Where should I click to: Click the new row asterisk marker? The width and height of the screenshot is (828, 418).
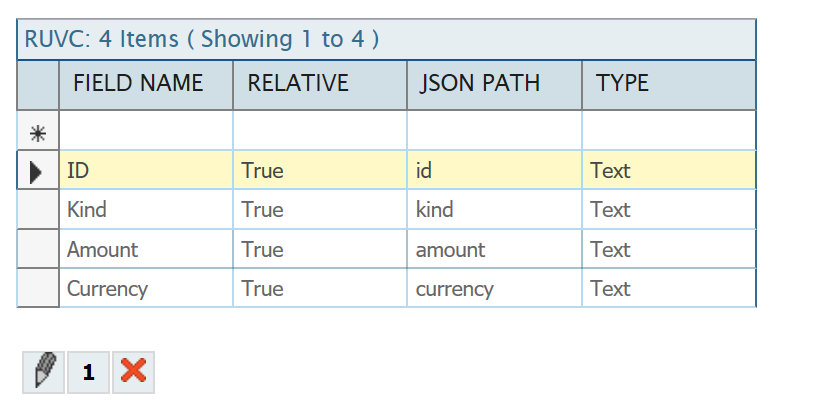click(x=38, y=131)
